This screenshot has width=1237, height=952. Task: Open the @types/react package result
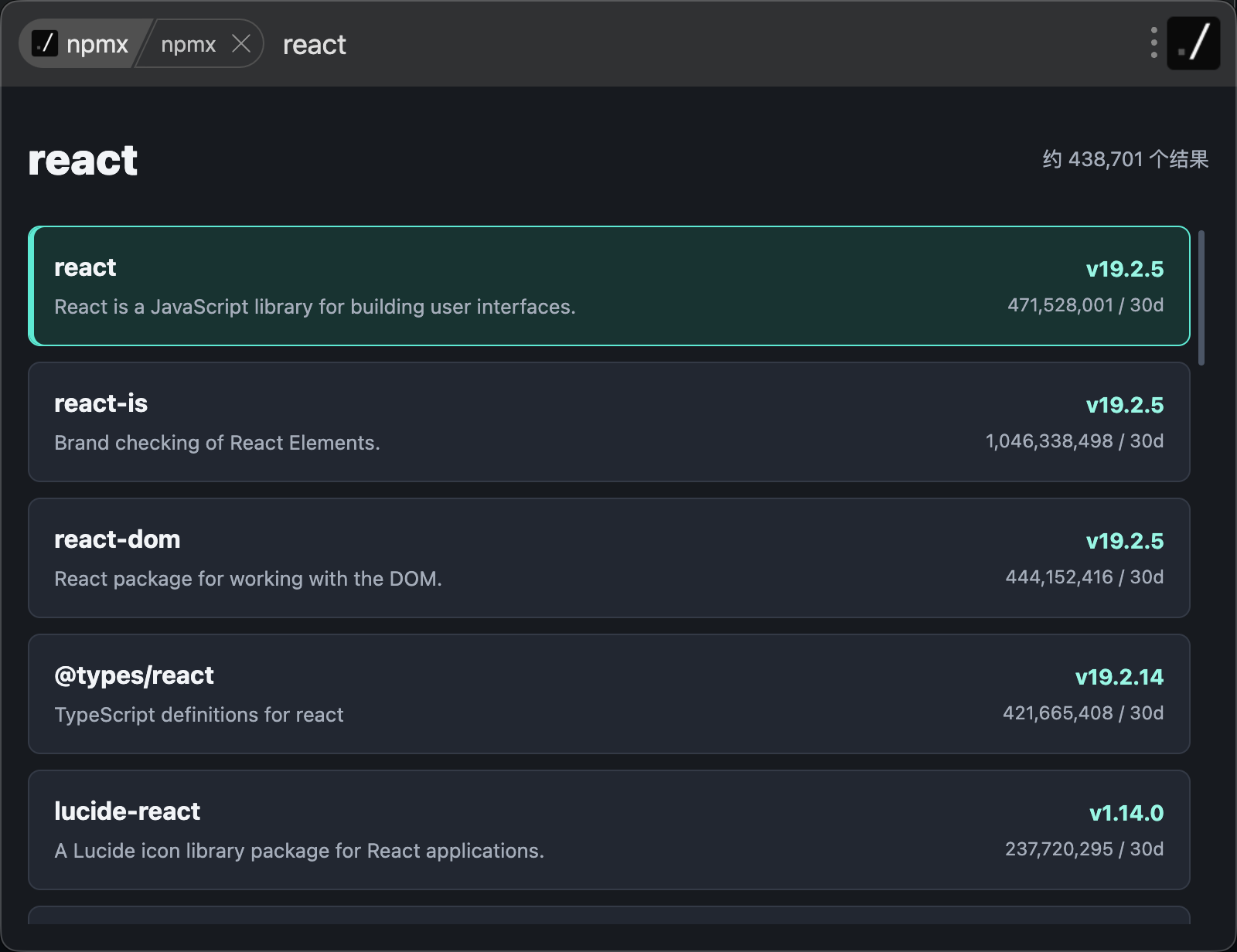[x=609, y=694]
